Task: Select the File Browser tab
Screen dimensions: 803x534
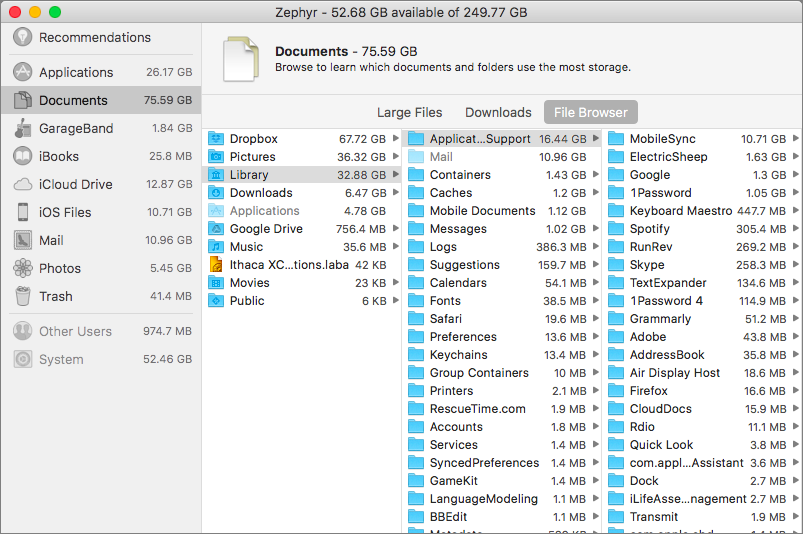Action: pyautogui.click(x=591, y=112)
